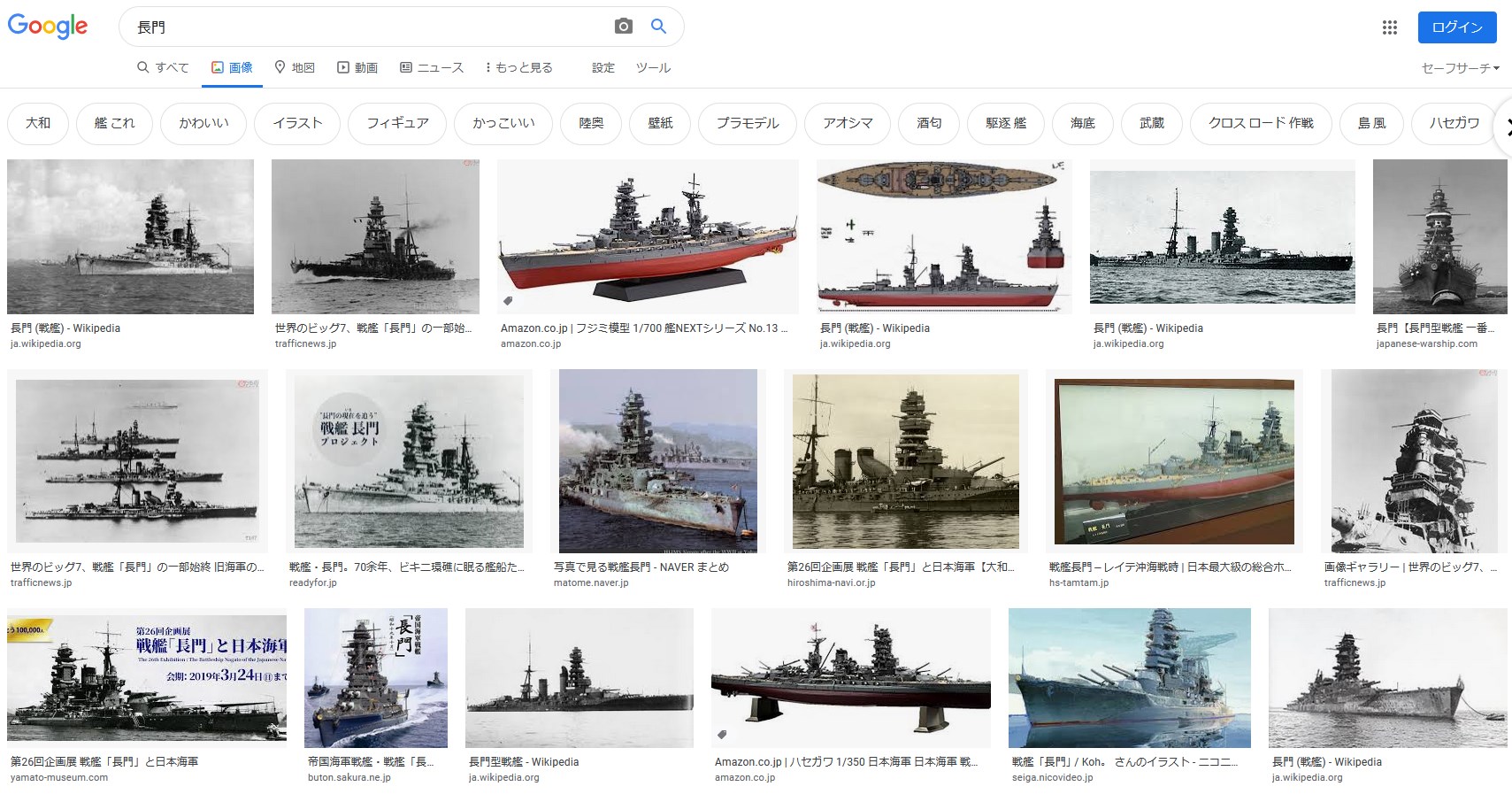Expand the もっと見る menu
Viewport: 1512px width, 802px height.
[x=519, y=67]
